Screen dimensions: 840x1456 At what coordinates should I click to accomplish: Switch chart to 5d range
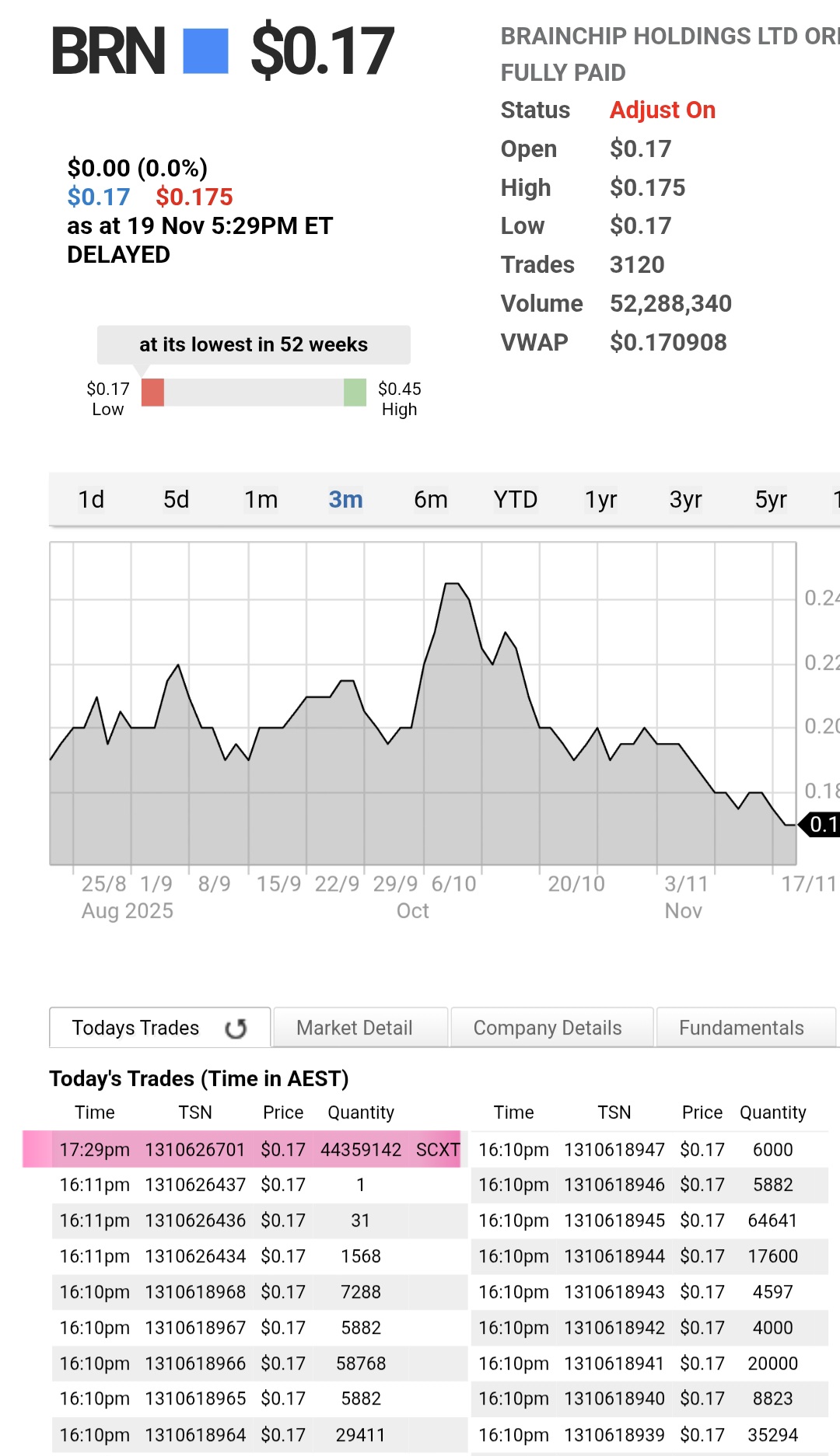176,499
